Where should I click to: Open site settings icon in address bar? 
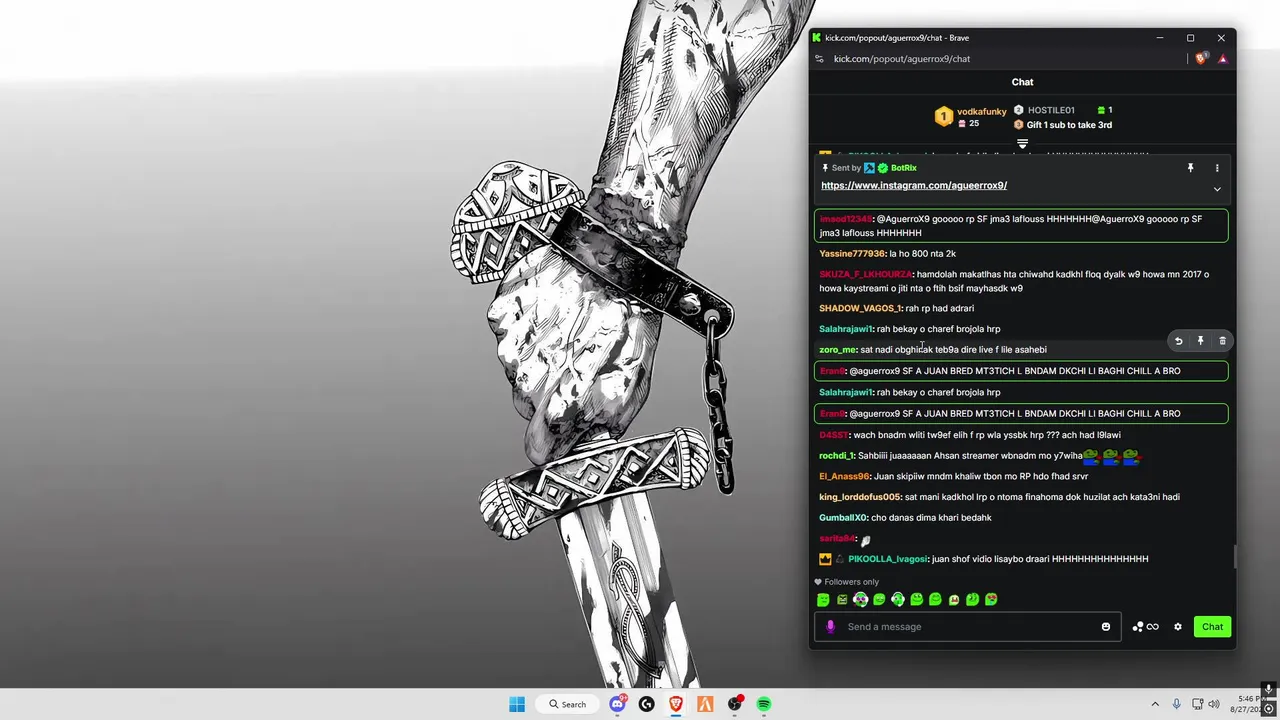click(x=819, y=59)
